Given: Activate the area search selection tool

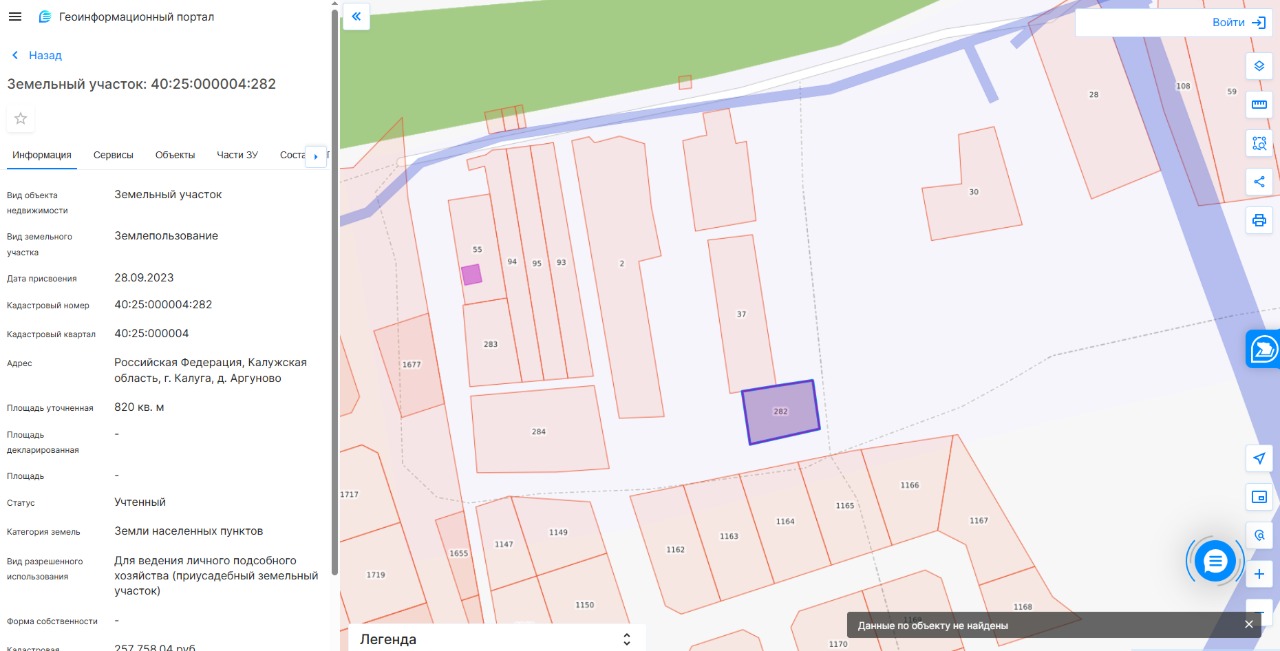Looking at the screenshot, I should (x=1259, y=143).
